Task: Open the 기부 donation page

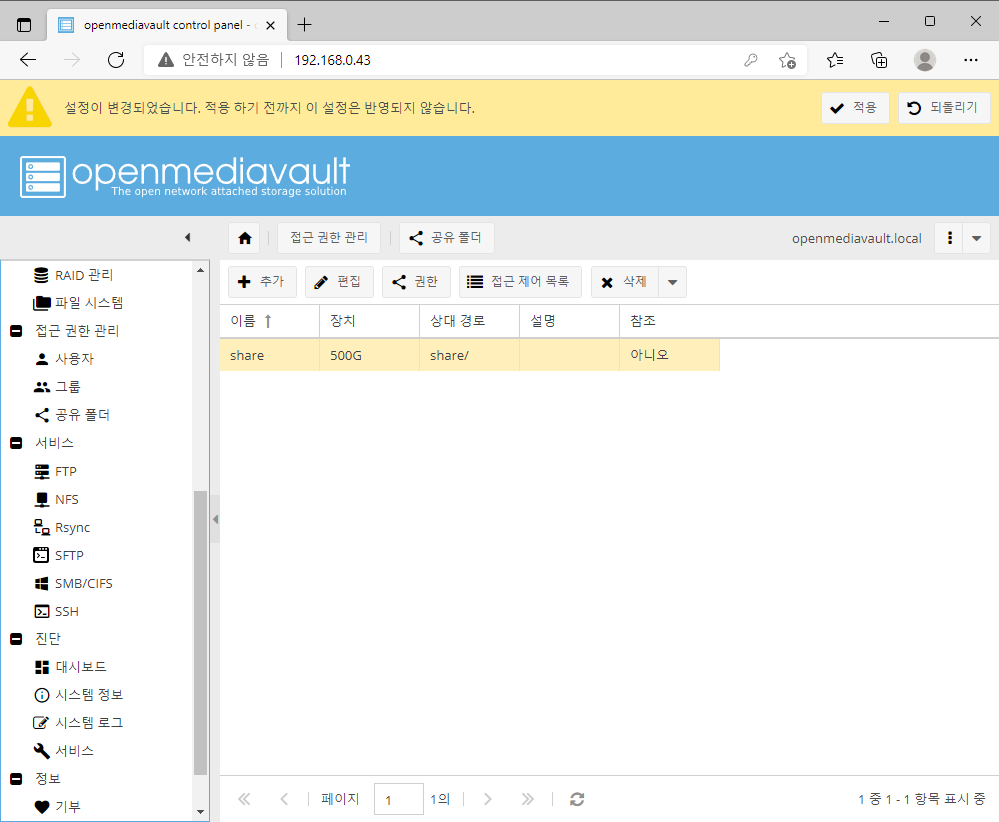Action: click(57, 807)
